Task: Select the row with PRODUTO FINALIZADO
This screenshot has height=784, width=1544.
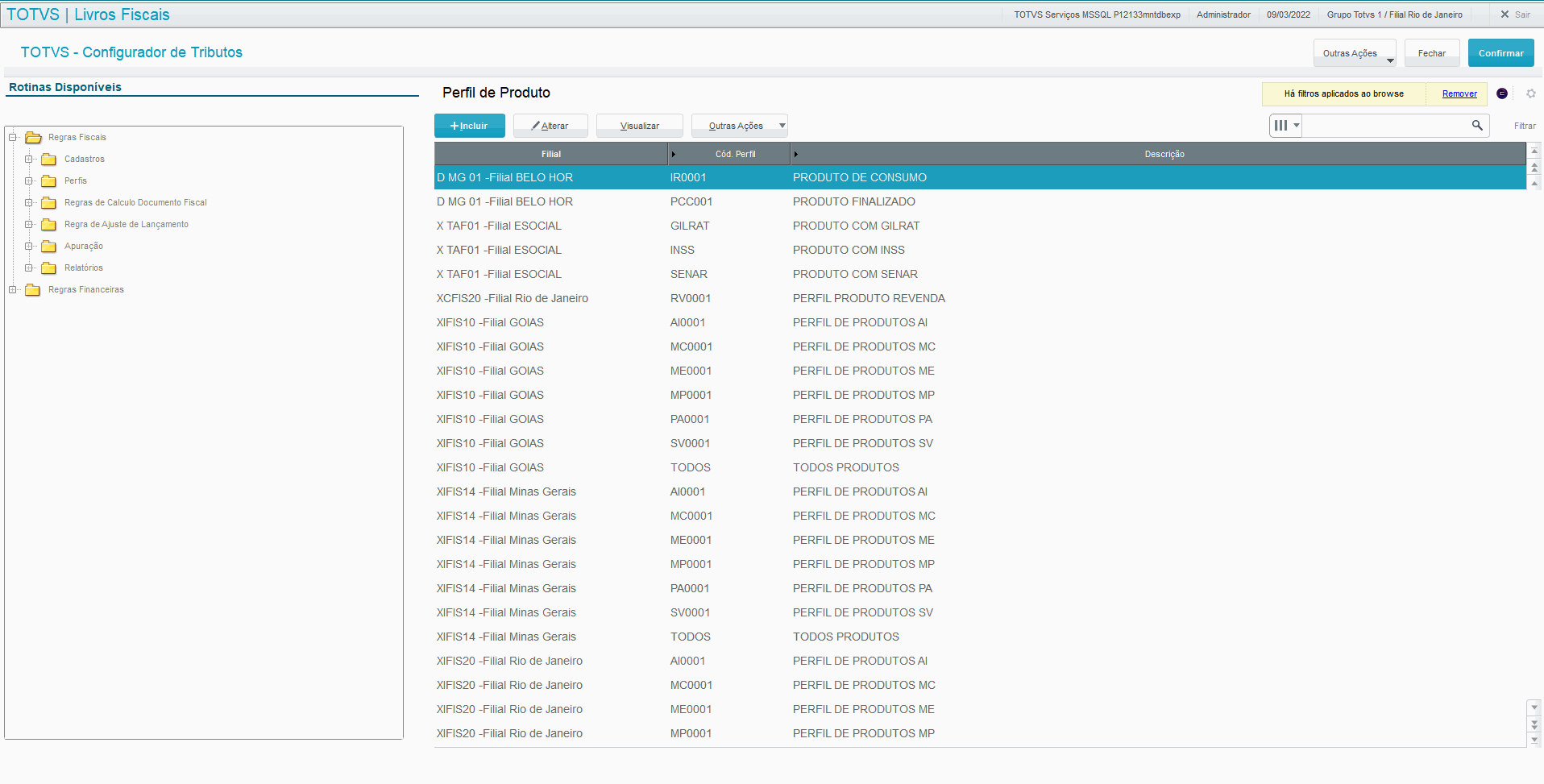Action: point(980,201)
